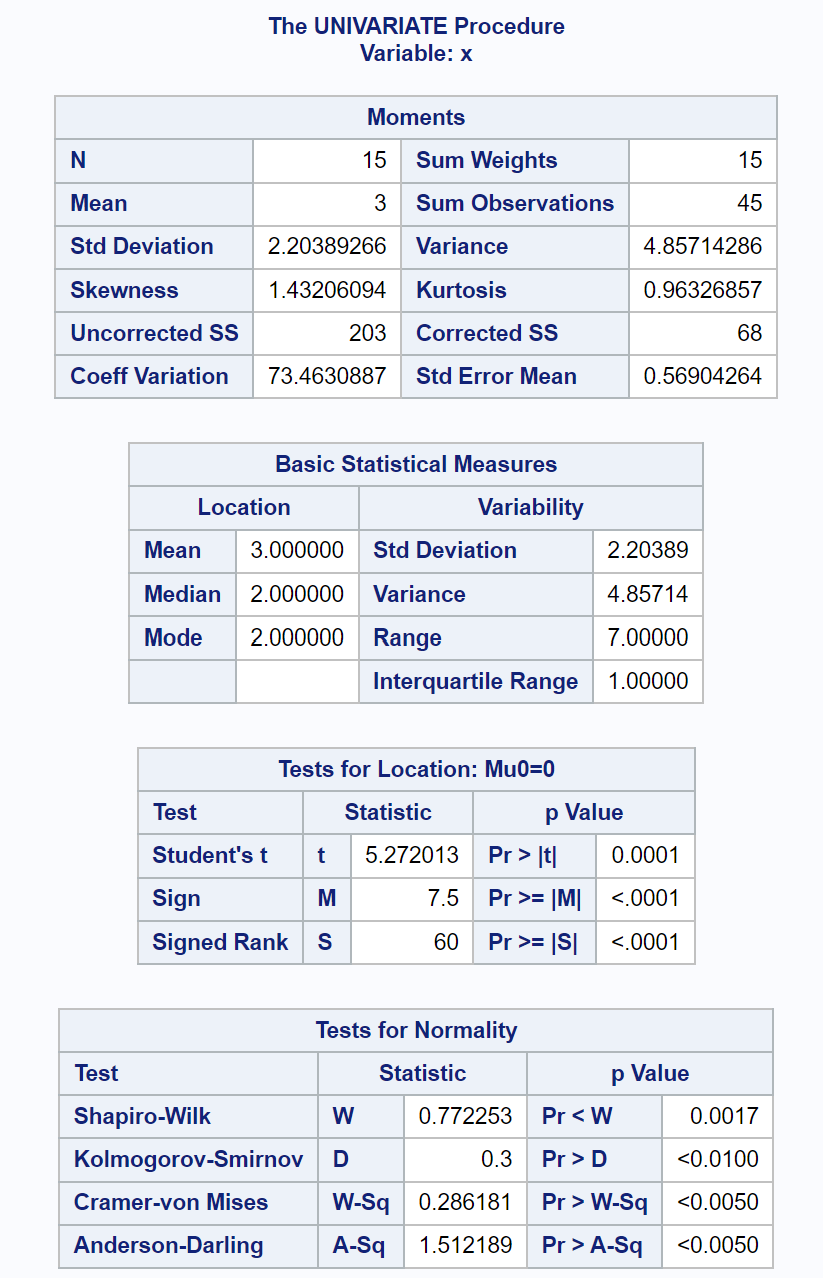The width and height of the screenshot is (823, 1278).
Task: Click the Sign statistic 7.5
Action: (411, 898)
